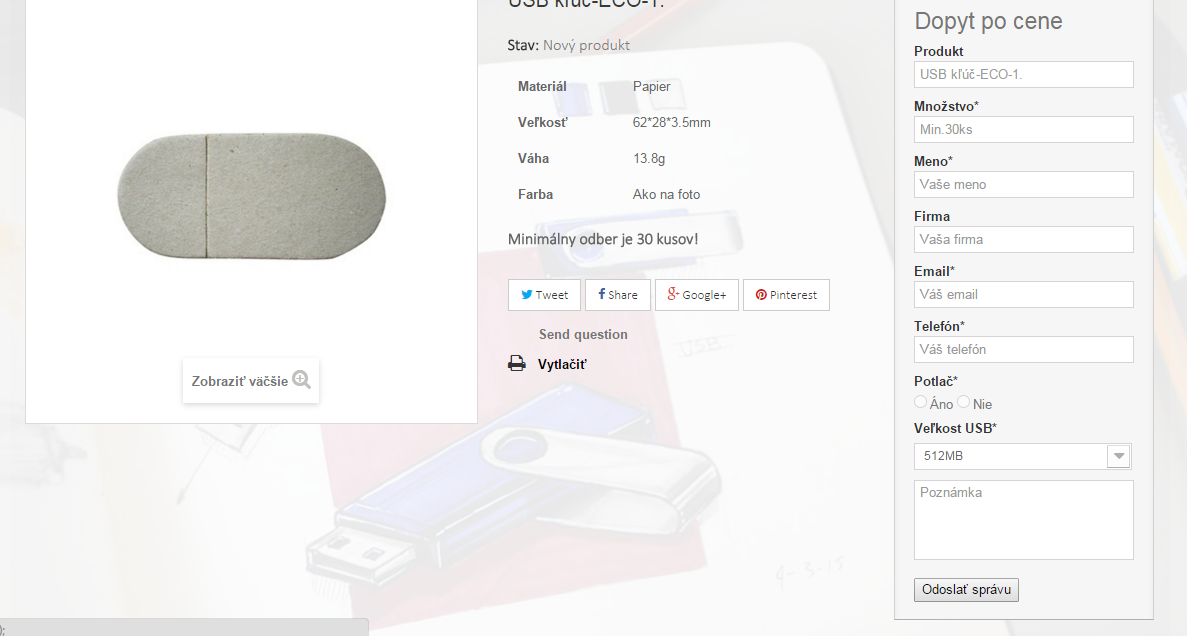Screen dimensions: 1187x636
Task: Click the Twitter bird icon on Tweet
Action: pyautogui.click(x=527, y=295)
